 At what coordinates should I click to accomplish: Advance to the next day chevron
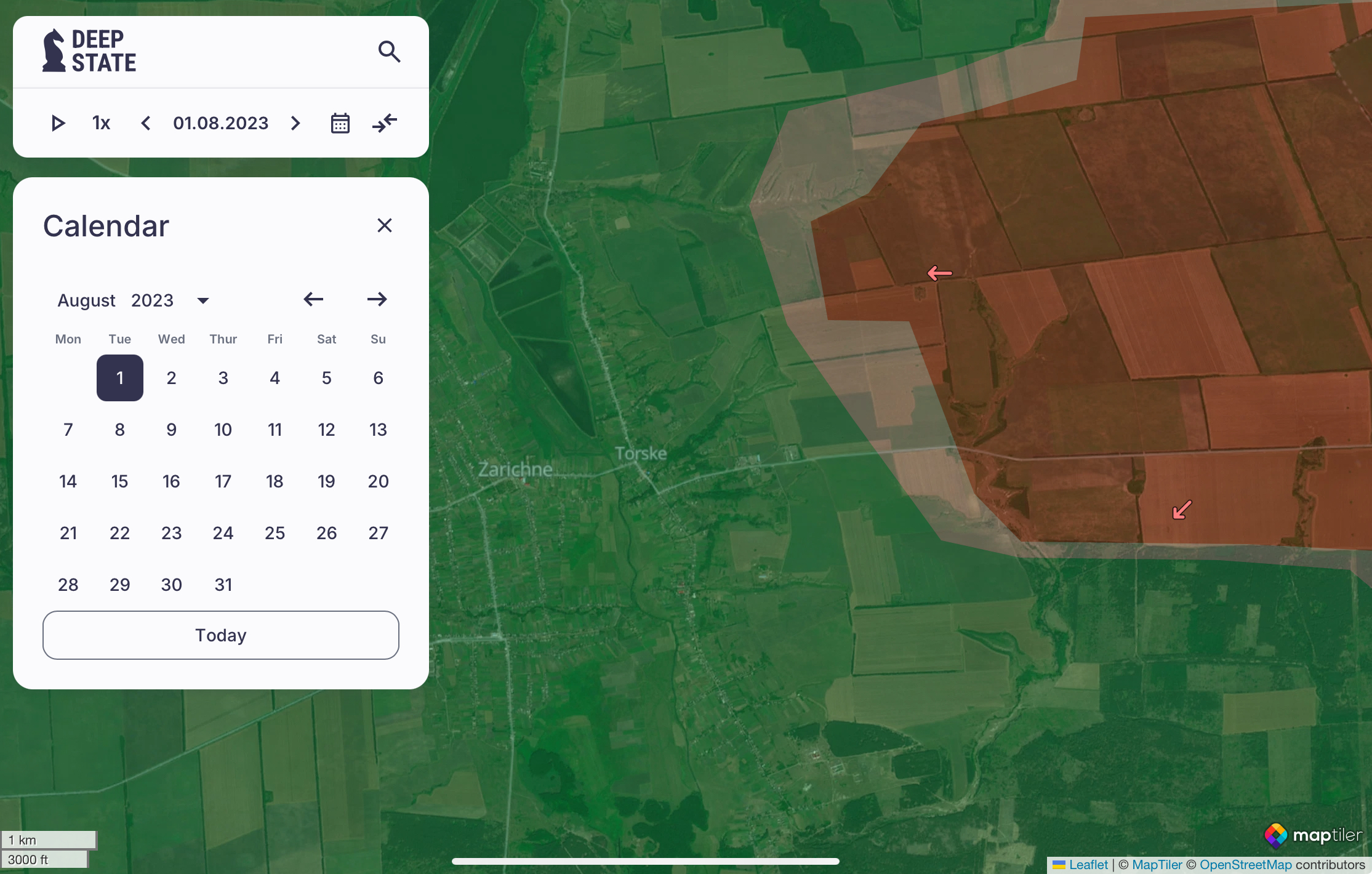tap(295, 123)
